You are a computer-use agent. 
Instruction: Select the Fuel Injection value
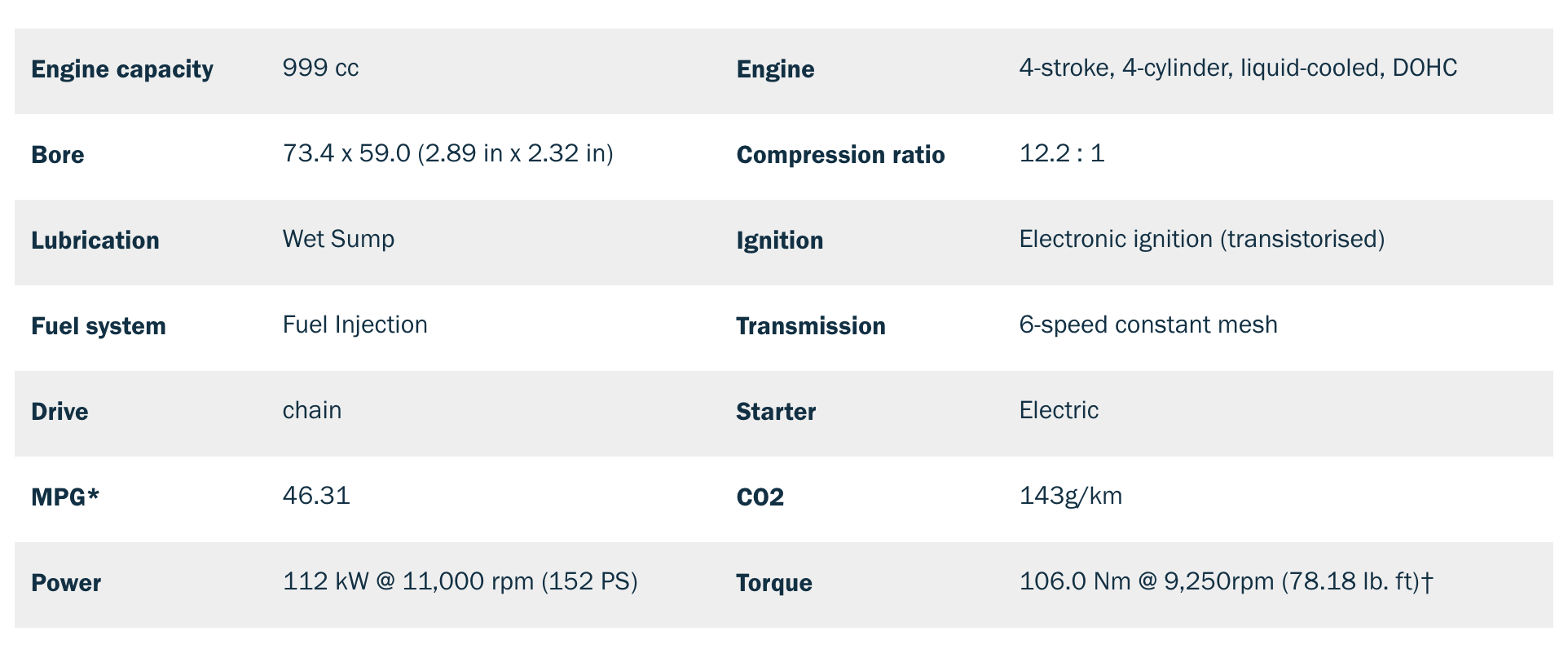click(x=355, y=324)
